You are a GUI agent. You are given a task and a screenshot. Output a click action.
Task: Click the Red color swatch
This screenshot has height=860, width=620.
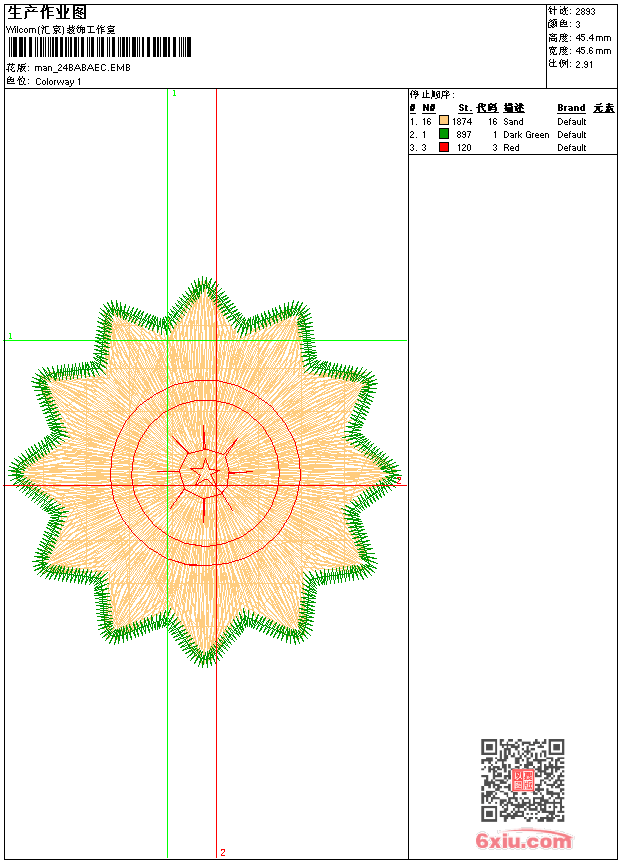[444, 147]
